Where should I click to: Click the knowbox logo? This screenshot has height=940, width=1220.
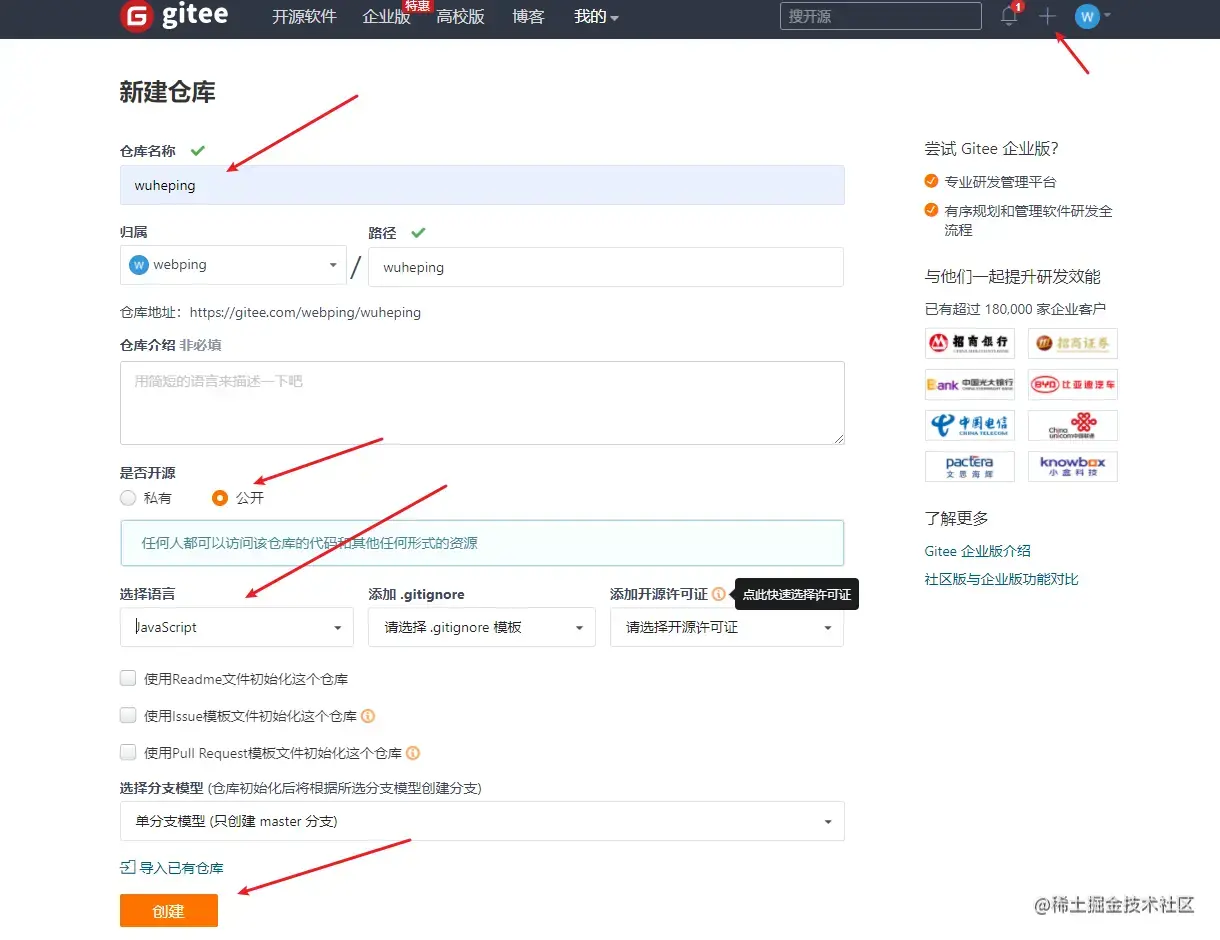pos(1072,466)
